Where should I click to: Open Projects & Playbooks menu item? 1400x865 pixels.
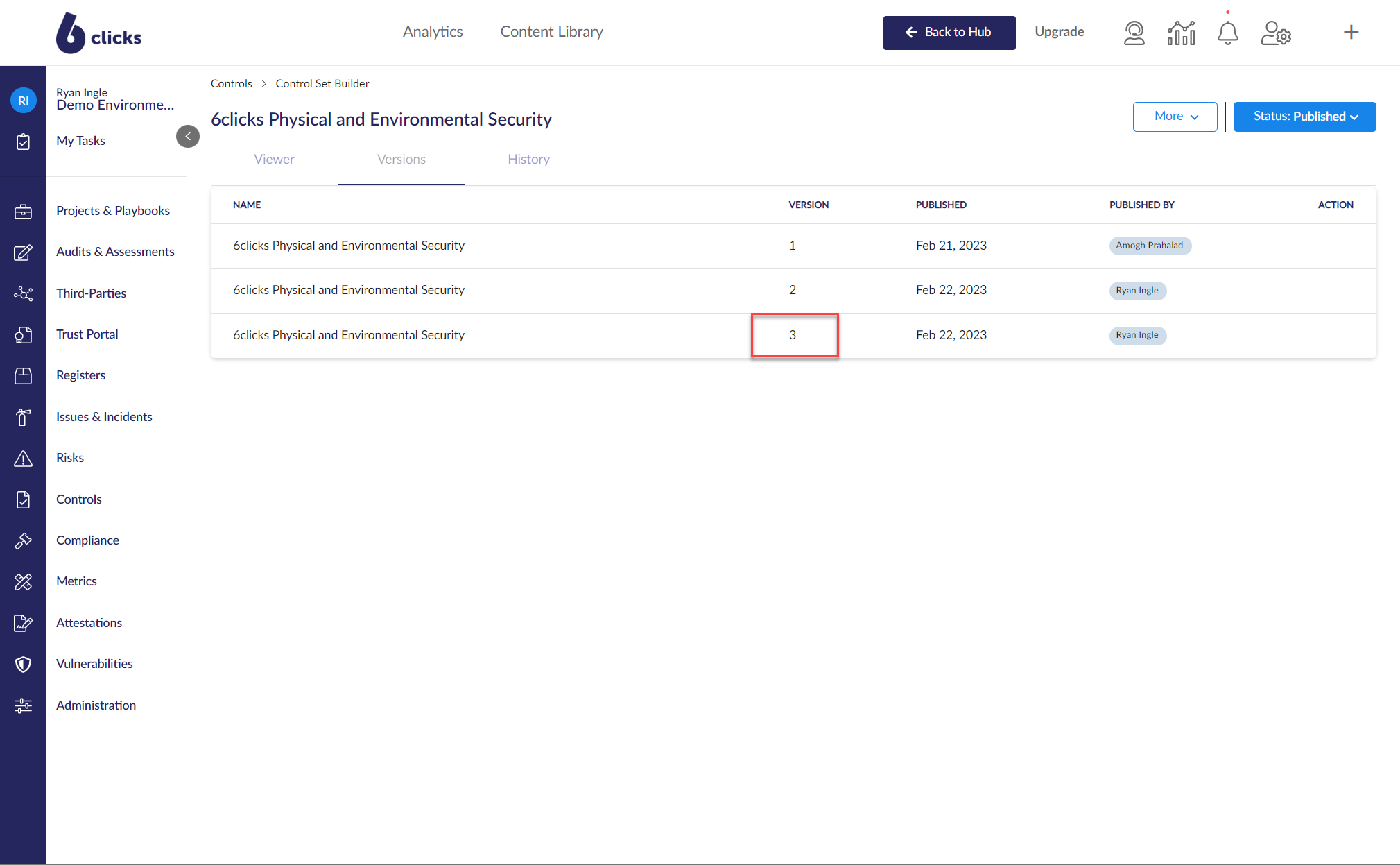point(113,211)
